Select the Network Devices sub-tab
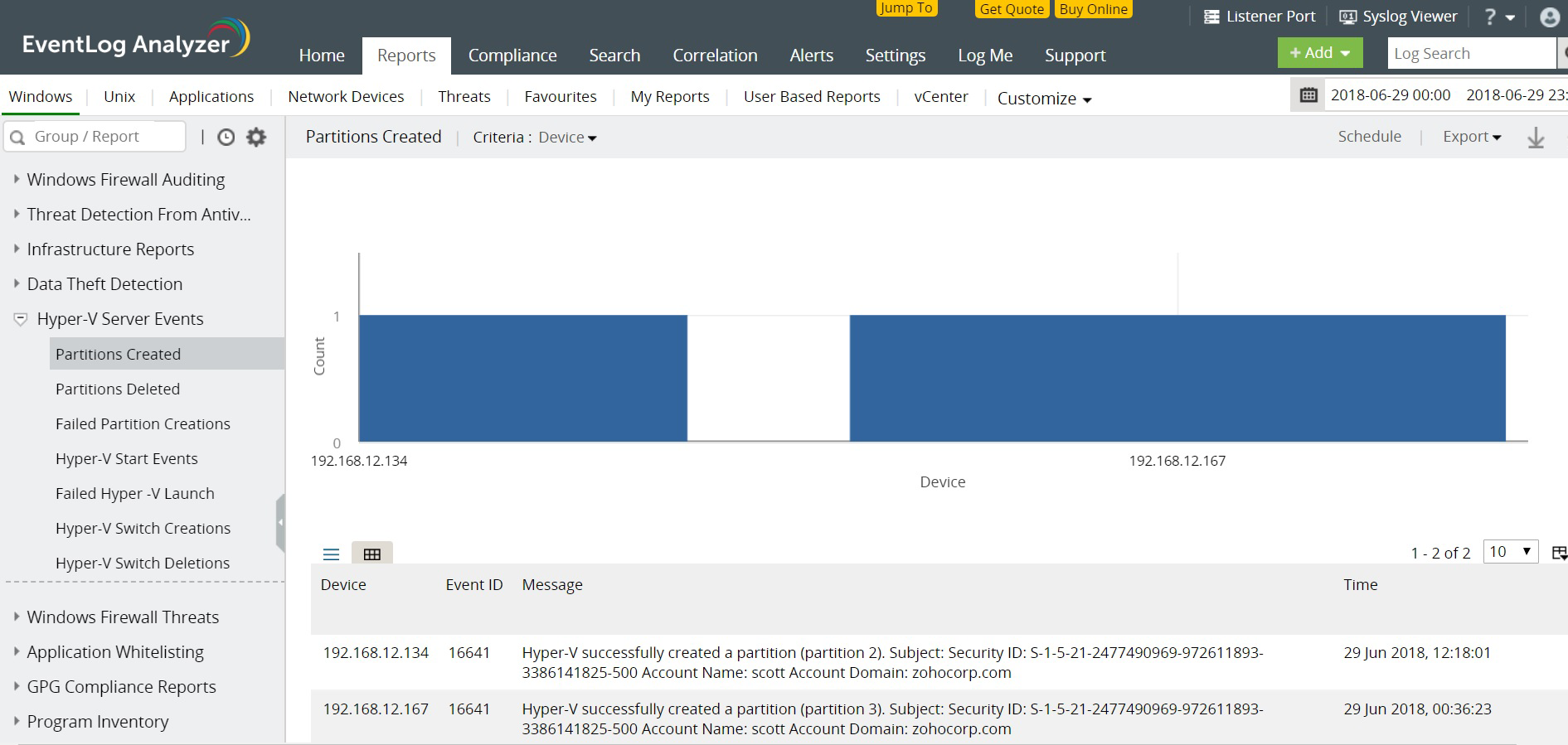This screenshot has height=745, width=1568. pyautogui.click(x=346, y=96)
